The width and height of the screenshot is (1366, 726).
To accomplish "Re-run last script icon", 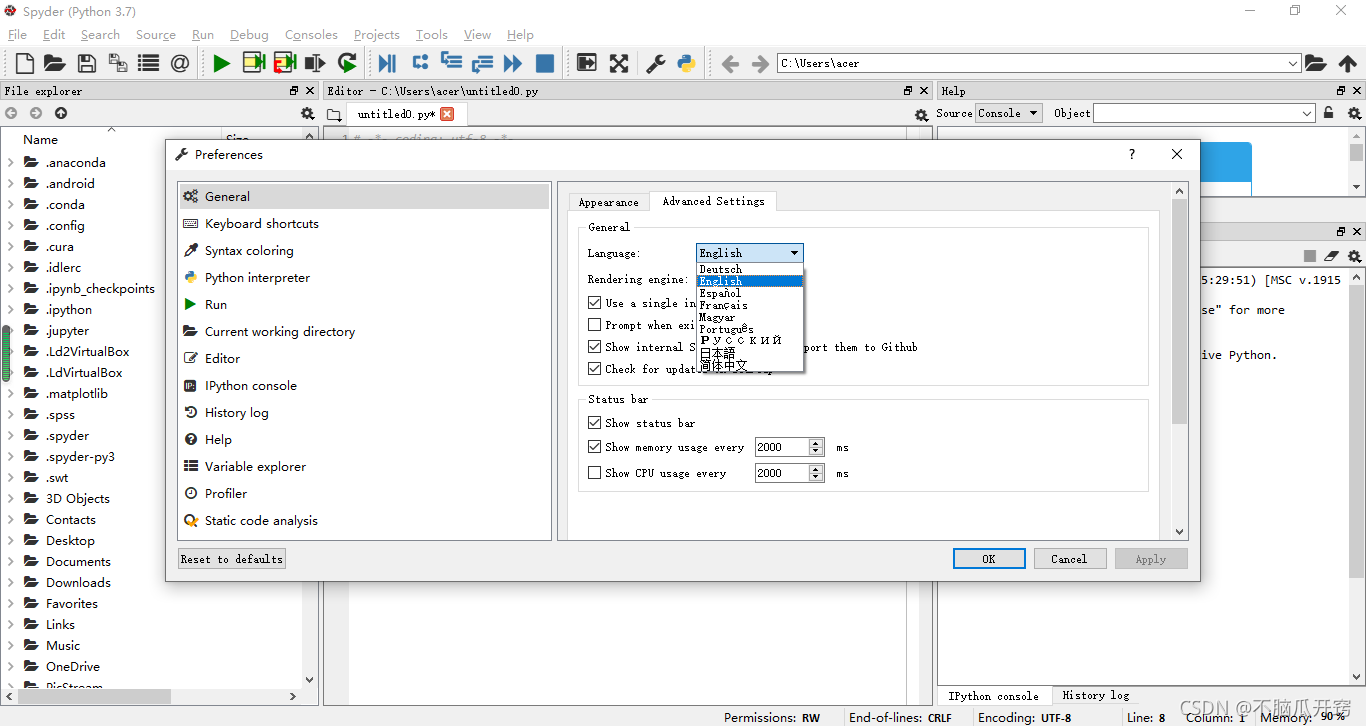I will pyautogui.click(x=347, y=63).
